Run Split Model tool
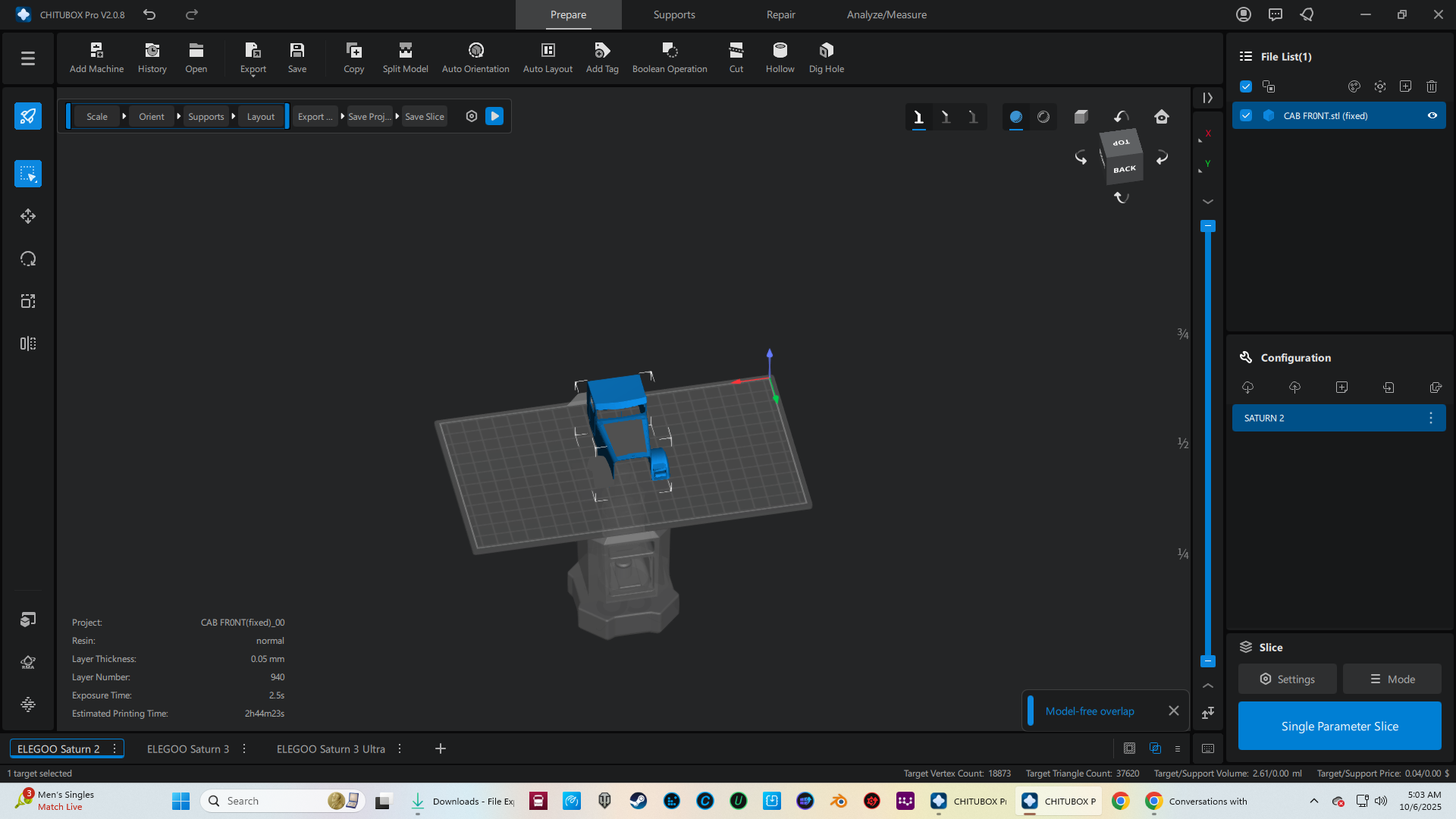The width and height of the screenshot is (1456, 819). (x=405, y=58)
